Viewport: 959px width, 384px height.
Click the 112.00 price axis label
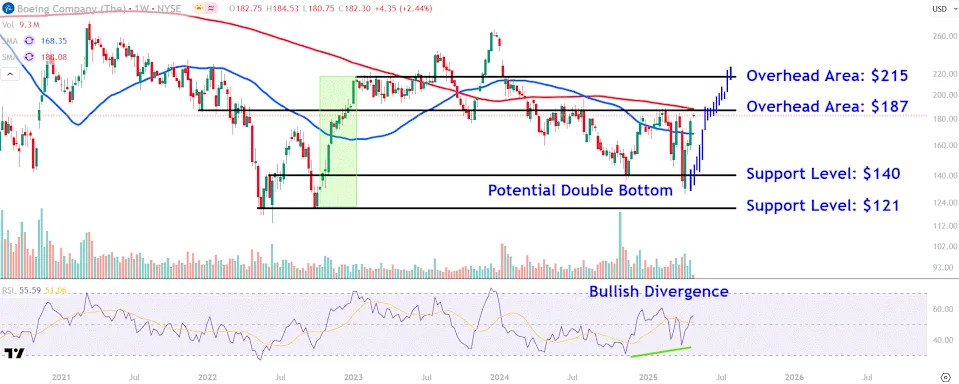coord(944,226)
